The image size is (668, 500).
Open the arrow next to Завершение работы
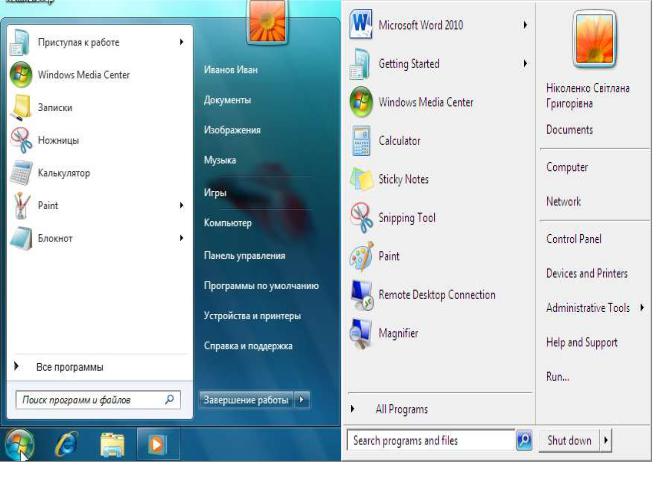pyautogui.click(x=302, y=399)
